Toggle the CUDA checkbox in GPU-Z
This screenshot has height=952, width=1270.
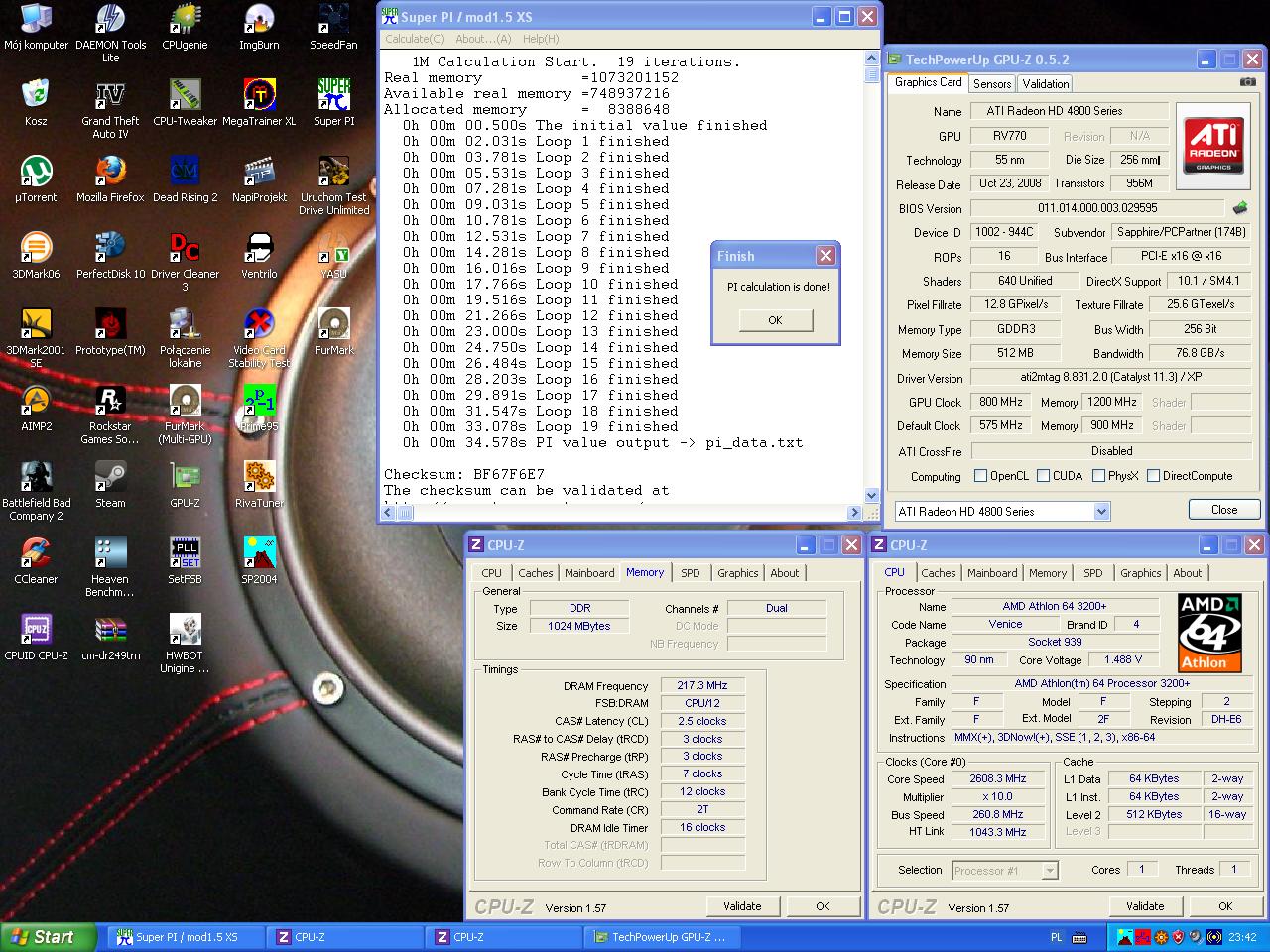[x=1043, y=476]
